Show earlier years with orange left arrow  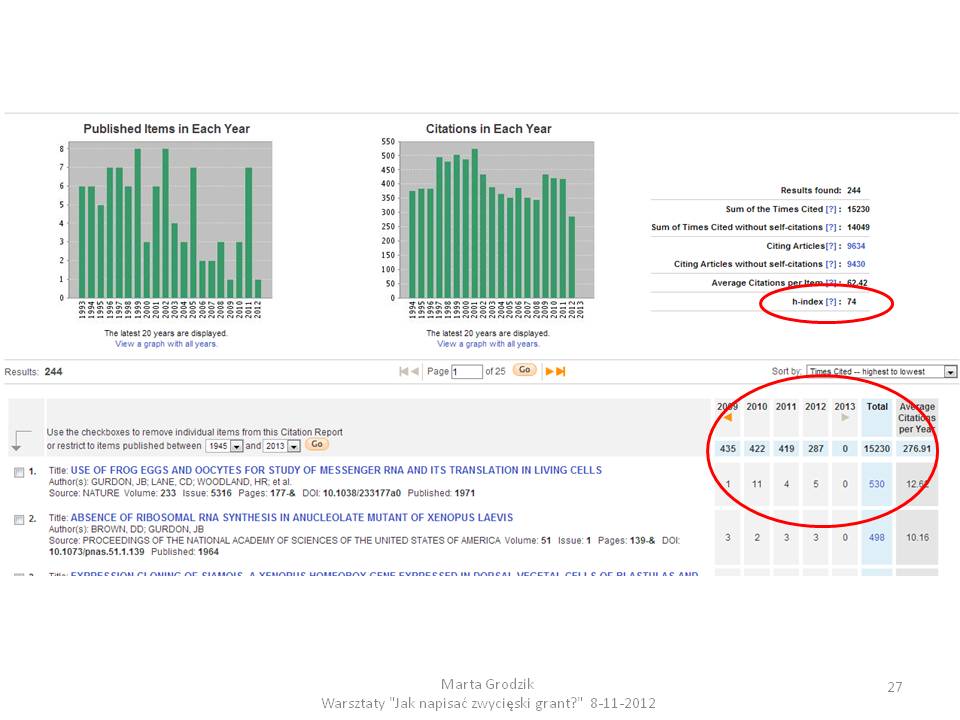pyautogui.click(x=727, y=418)
